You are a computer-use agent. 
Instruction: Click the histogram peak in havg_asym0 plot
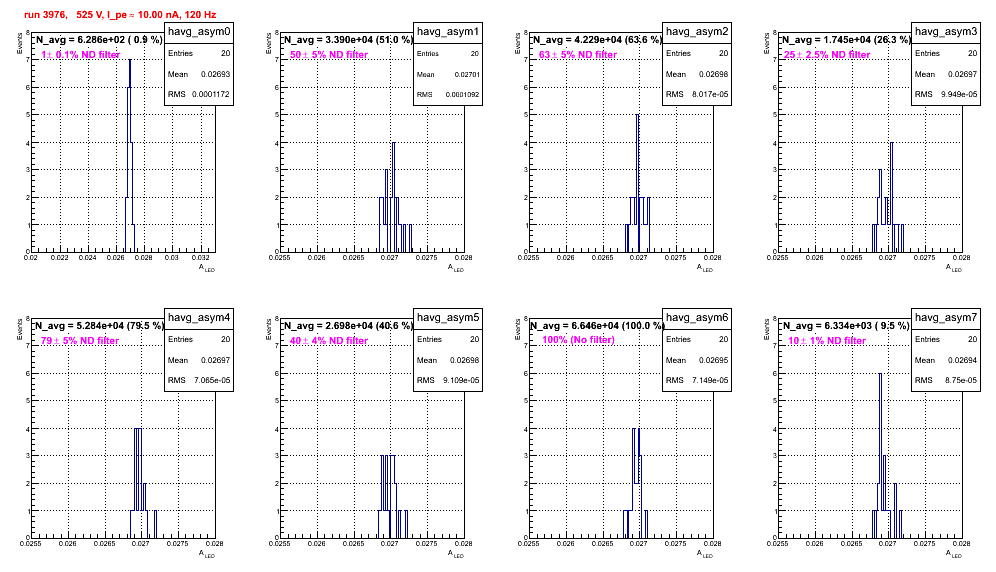pos(130,61)
